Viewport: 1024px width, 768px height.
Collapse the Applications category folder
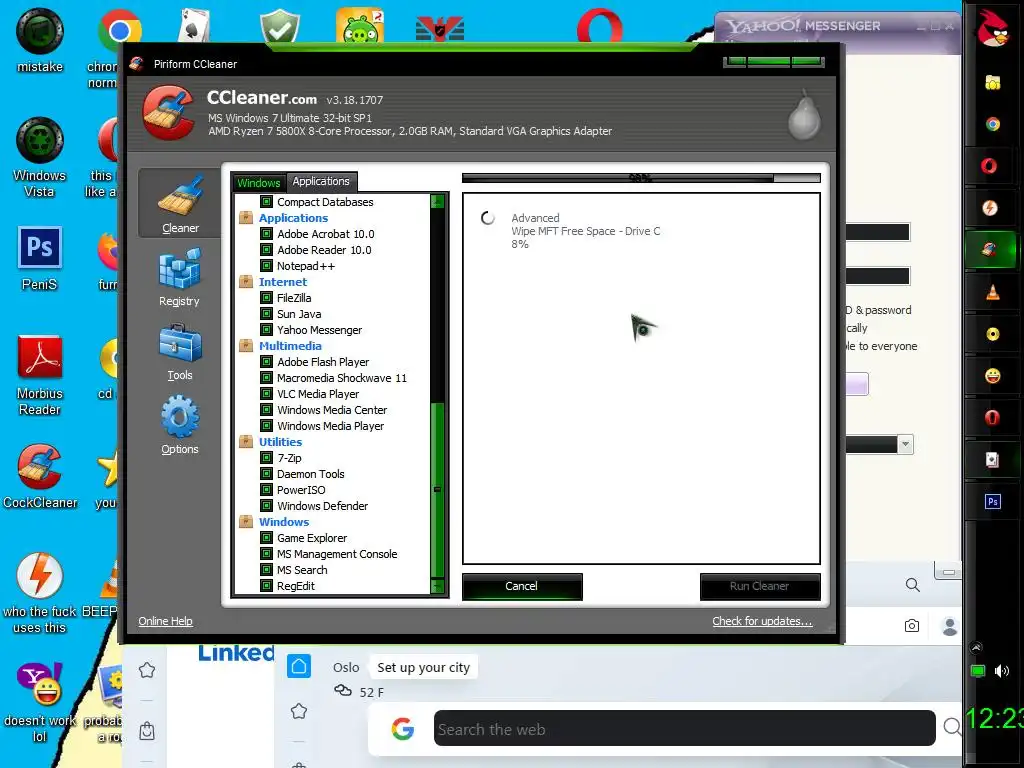tap(246, 217)
